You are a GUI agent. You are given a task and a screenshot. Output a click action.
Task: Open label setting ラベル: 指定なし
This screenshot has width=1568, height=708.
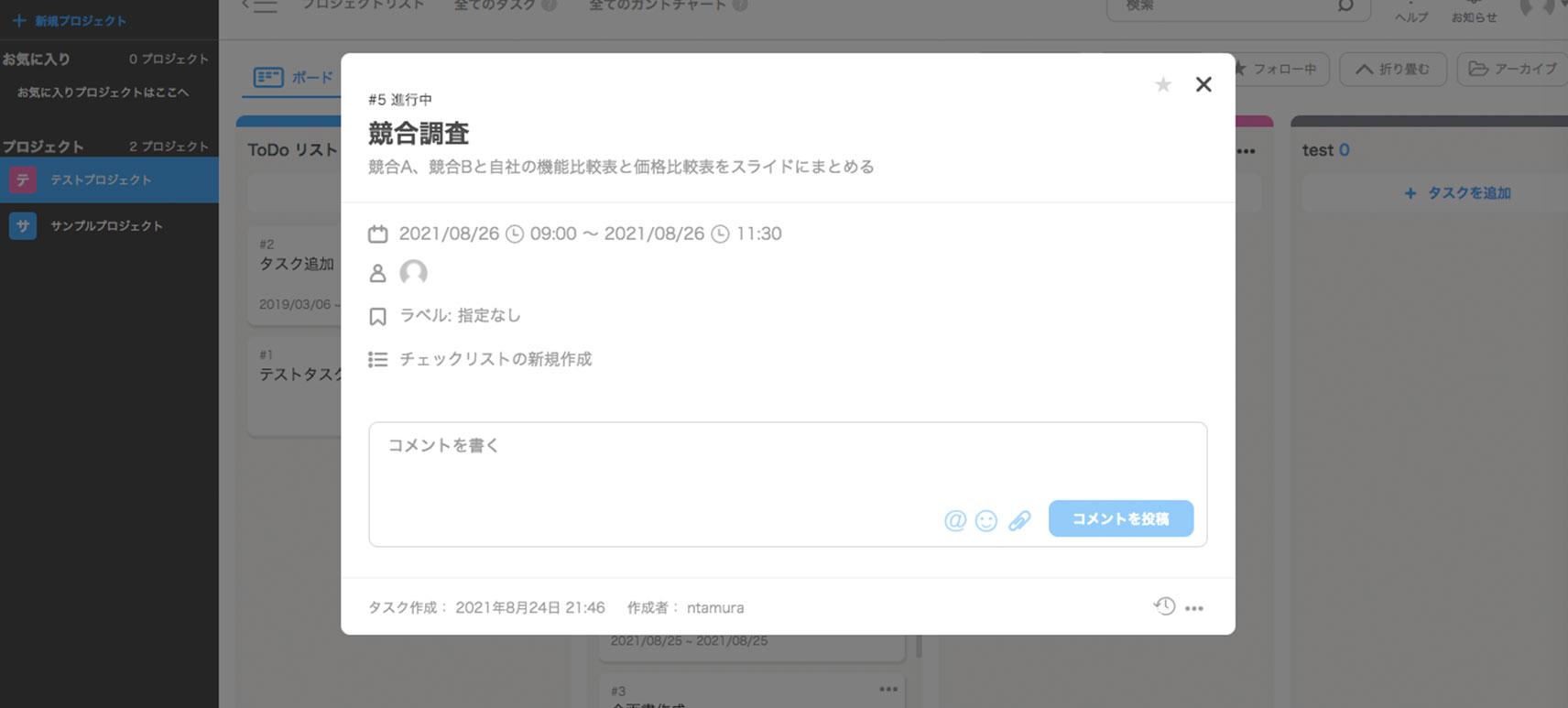click(460, 315)
